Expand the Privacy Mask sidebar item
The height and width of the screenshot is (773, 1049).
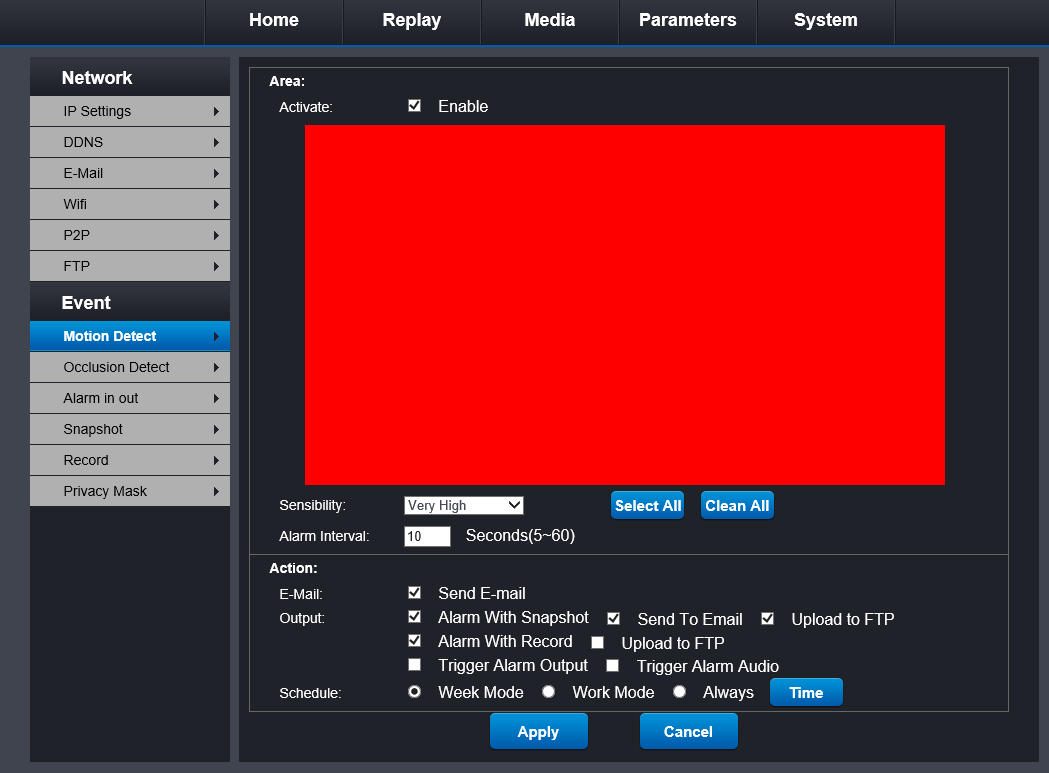129,491
